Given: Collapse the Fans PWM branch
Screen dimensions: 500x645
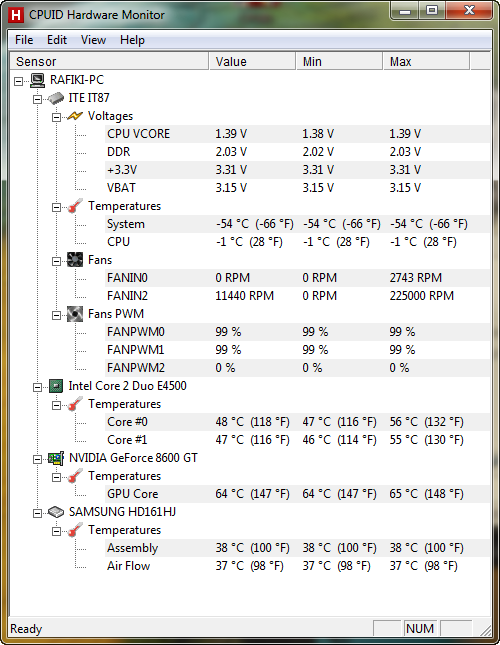Looking at the screenshot, I should [56, 316].
